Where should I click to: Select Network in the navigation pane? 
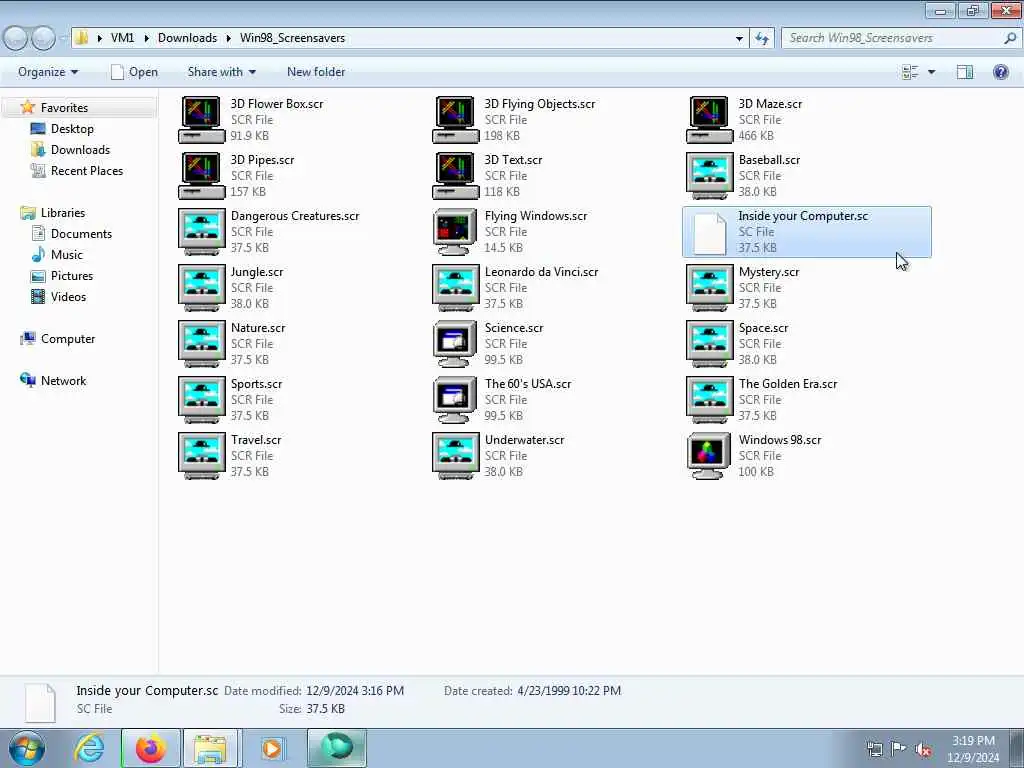pyautogui.click(x=63, y=381)
